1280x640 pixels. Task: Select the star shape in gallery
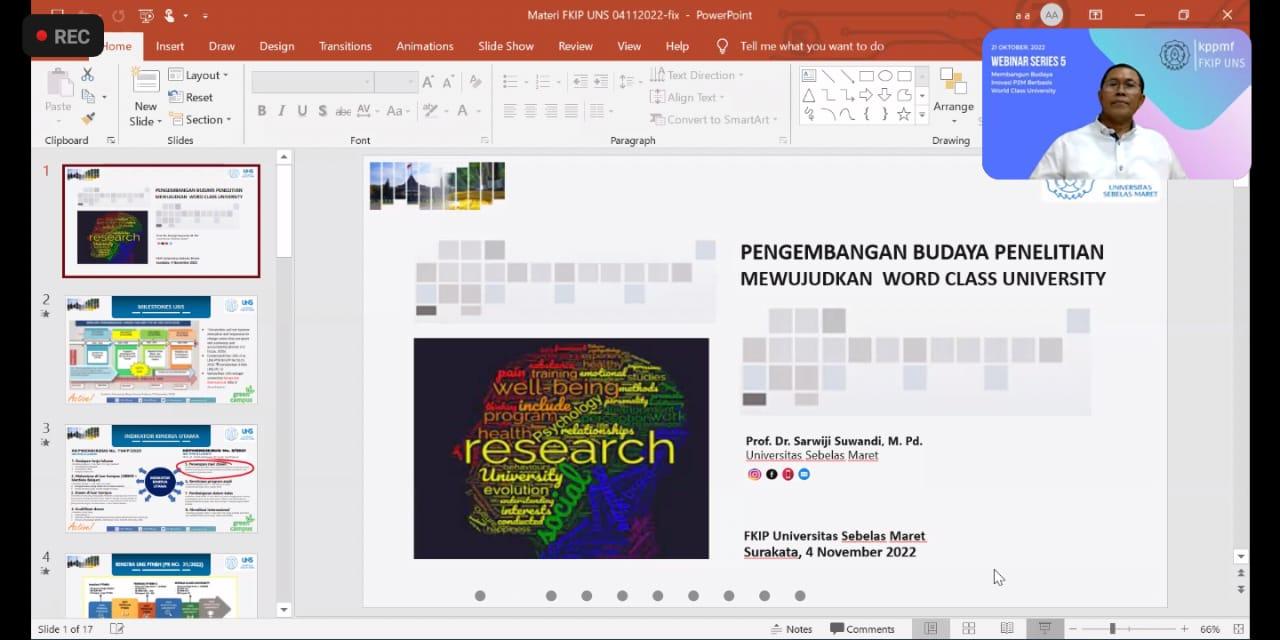(904, 114)
